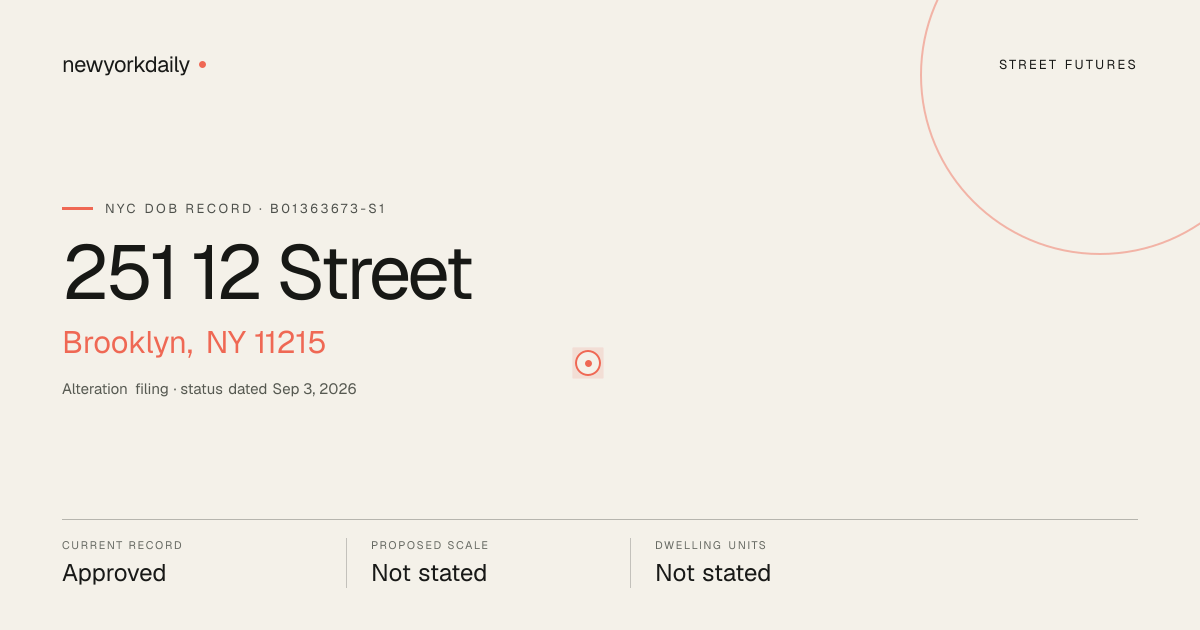The height and width of the screenshot is (630, 1200).
Task: Click Not stated under Dwelling Units
Action: [713, 573]
